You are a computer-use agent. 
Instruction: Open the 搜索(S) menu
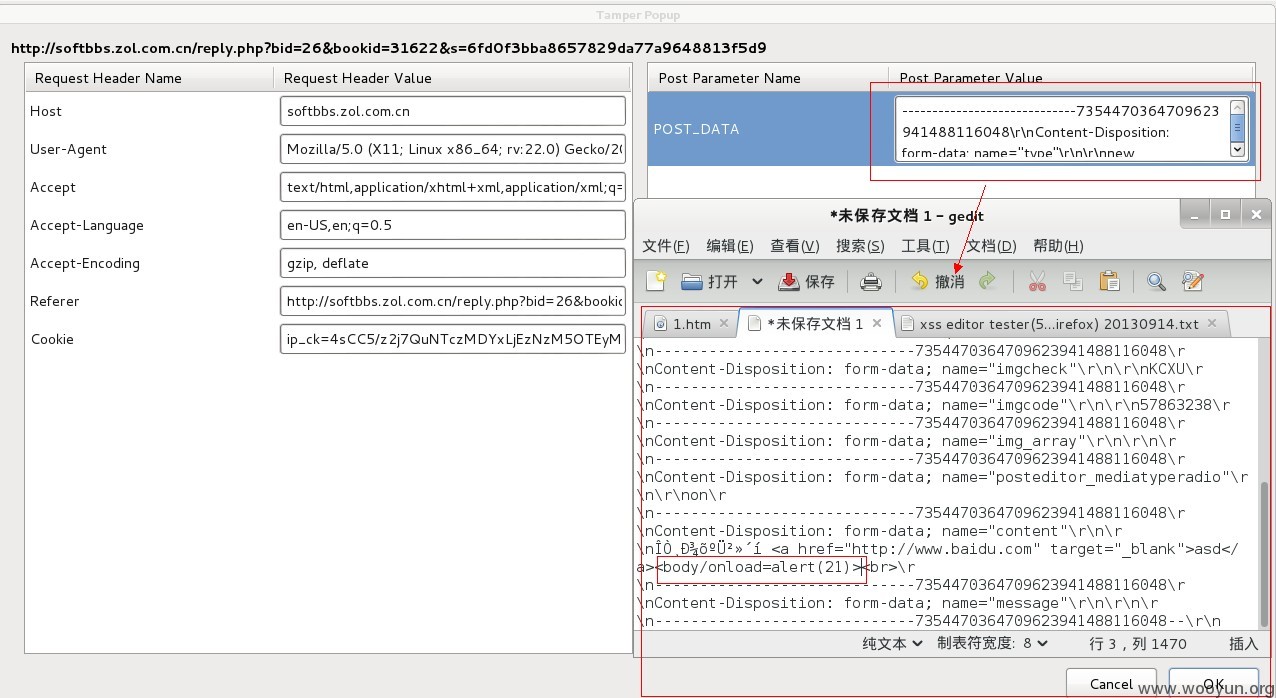point(860,246)
